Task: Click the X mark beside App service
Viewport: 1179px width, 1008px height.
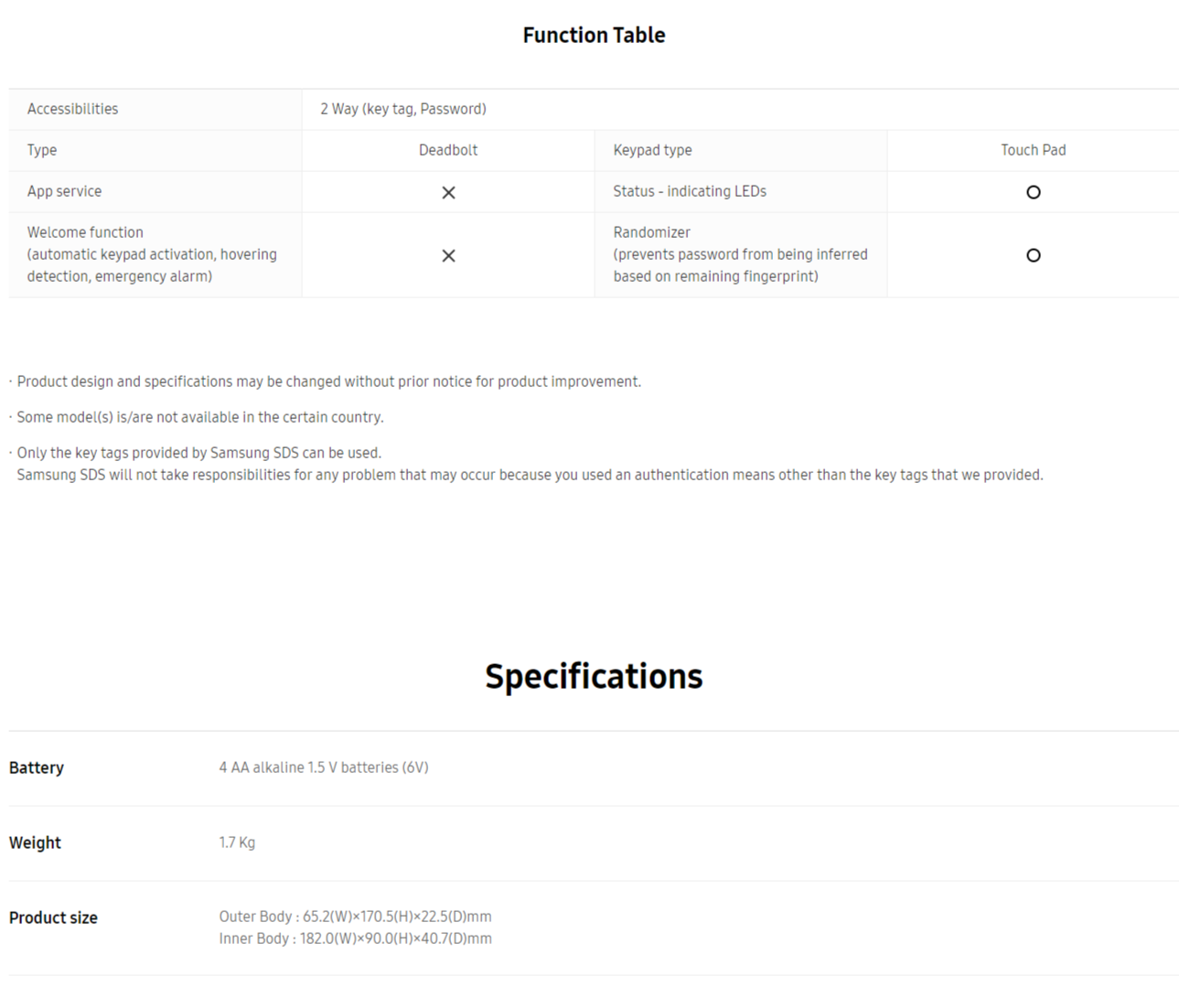Action: pyautogui.click(x=448, y=192)
